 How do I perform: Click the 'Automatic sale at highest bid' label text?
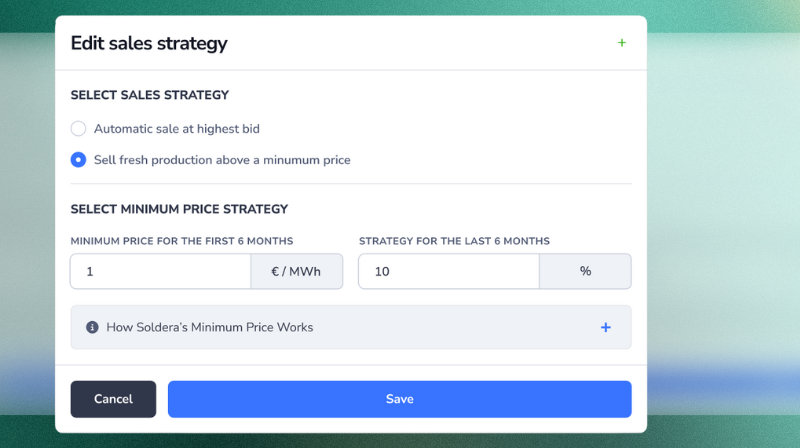coord(177,129)
